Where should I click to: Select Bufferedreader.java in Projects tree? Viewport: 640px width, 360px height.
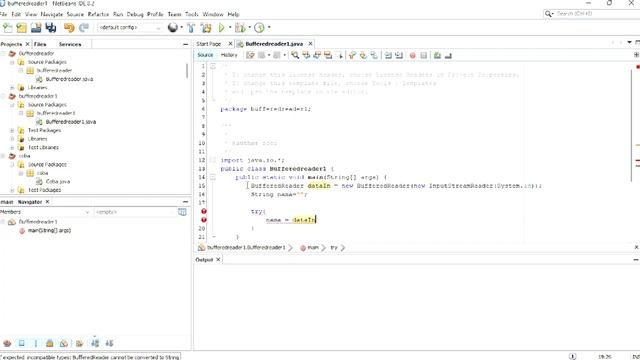point(69,79)
